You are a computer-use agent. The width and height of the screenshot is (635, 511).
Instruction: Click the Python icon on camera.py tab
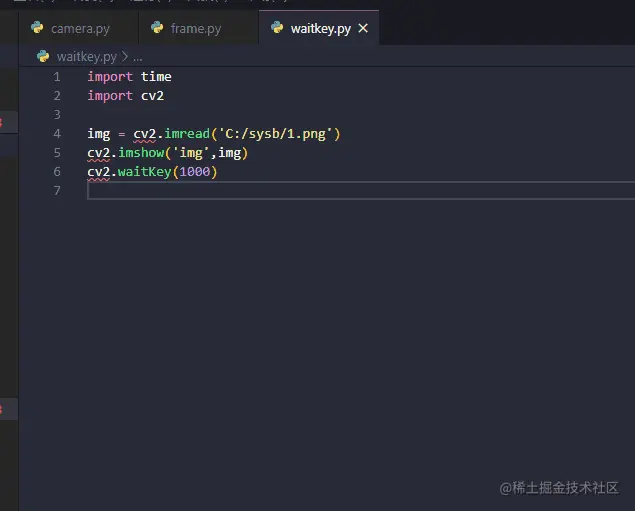(x=37, y=28)
